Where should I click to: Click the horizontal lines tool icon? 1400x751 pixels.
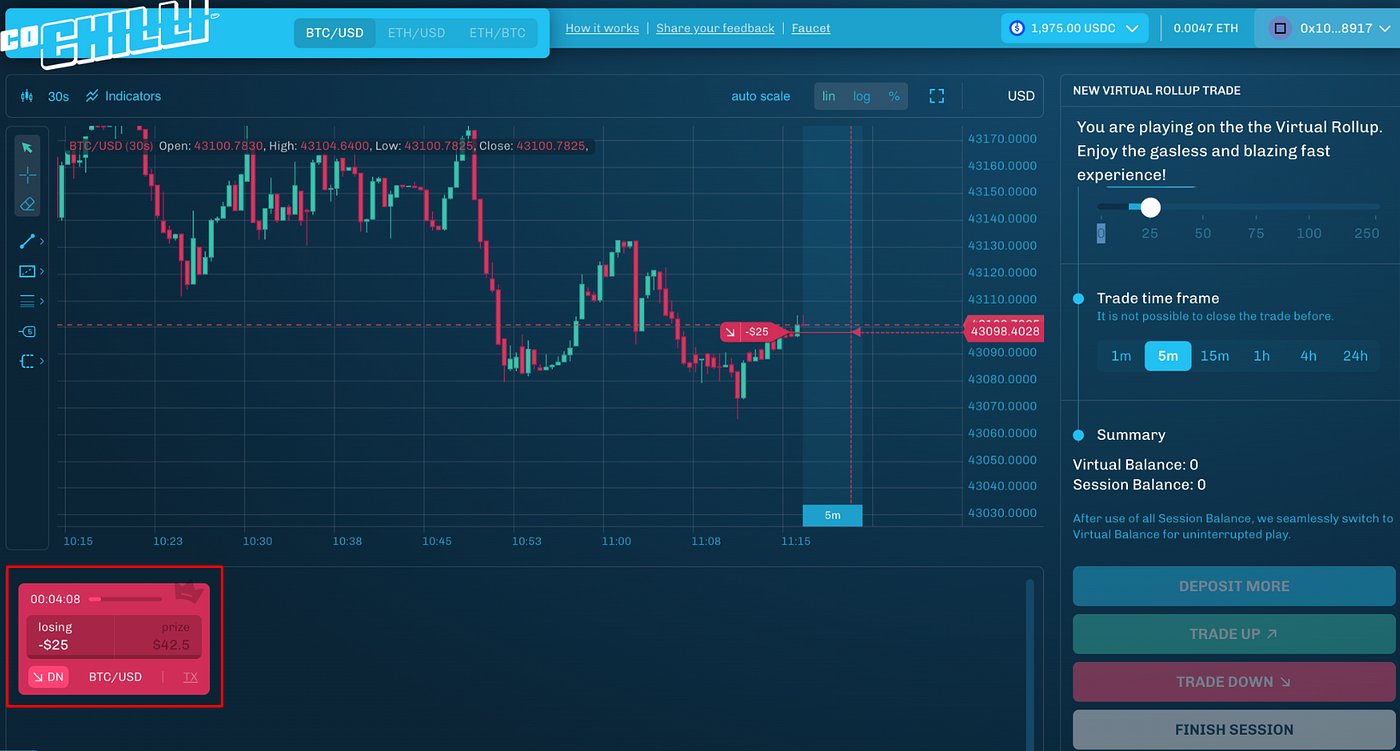(27, 301)
